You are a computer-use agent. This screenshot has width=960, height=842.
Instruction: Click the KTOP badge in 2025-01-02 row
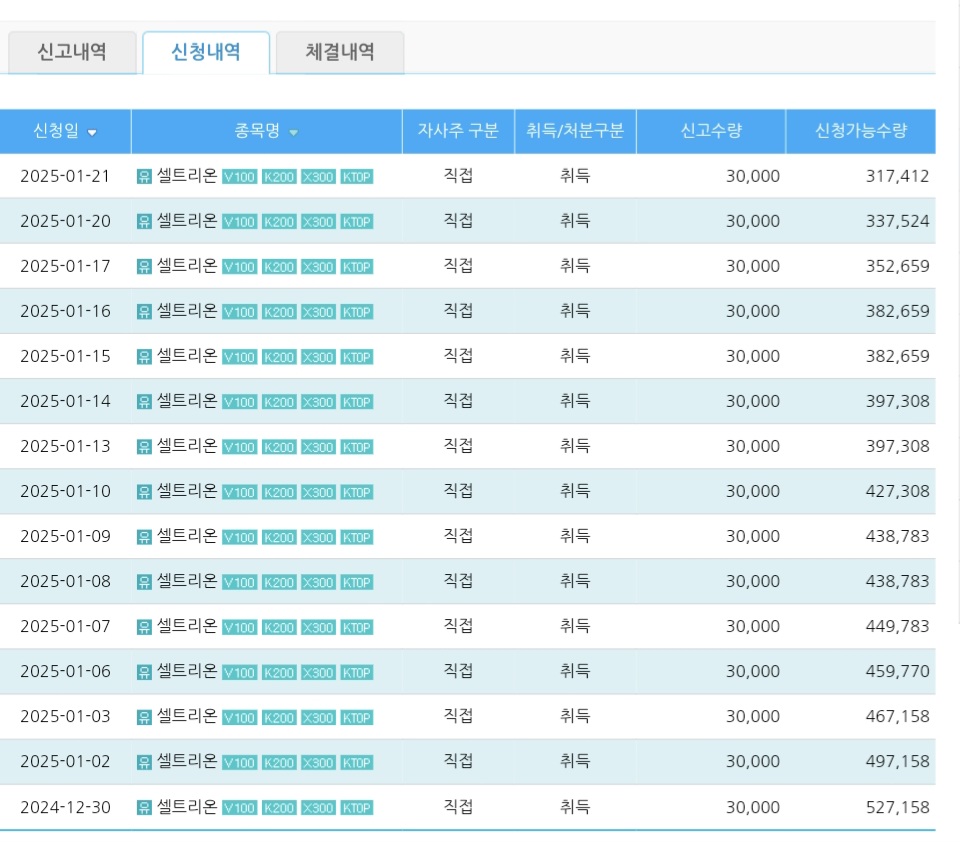click(356, 762)
